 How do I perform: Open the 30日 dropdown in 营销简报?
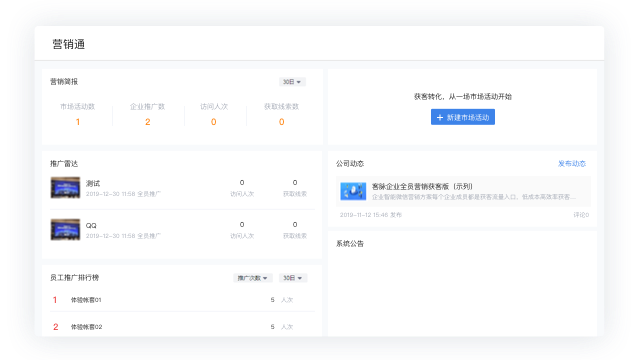point(292,82)
